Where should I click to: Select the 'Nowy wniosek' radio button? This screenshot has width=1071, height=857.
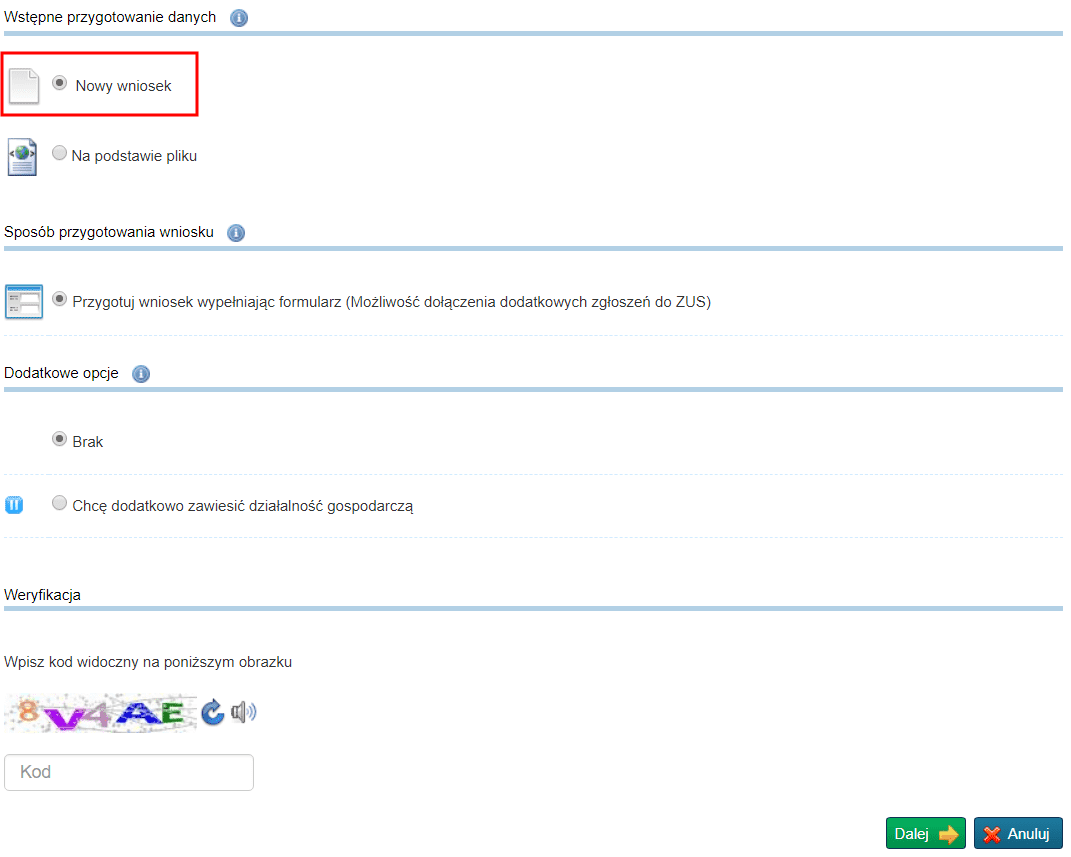(60, 84)
